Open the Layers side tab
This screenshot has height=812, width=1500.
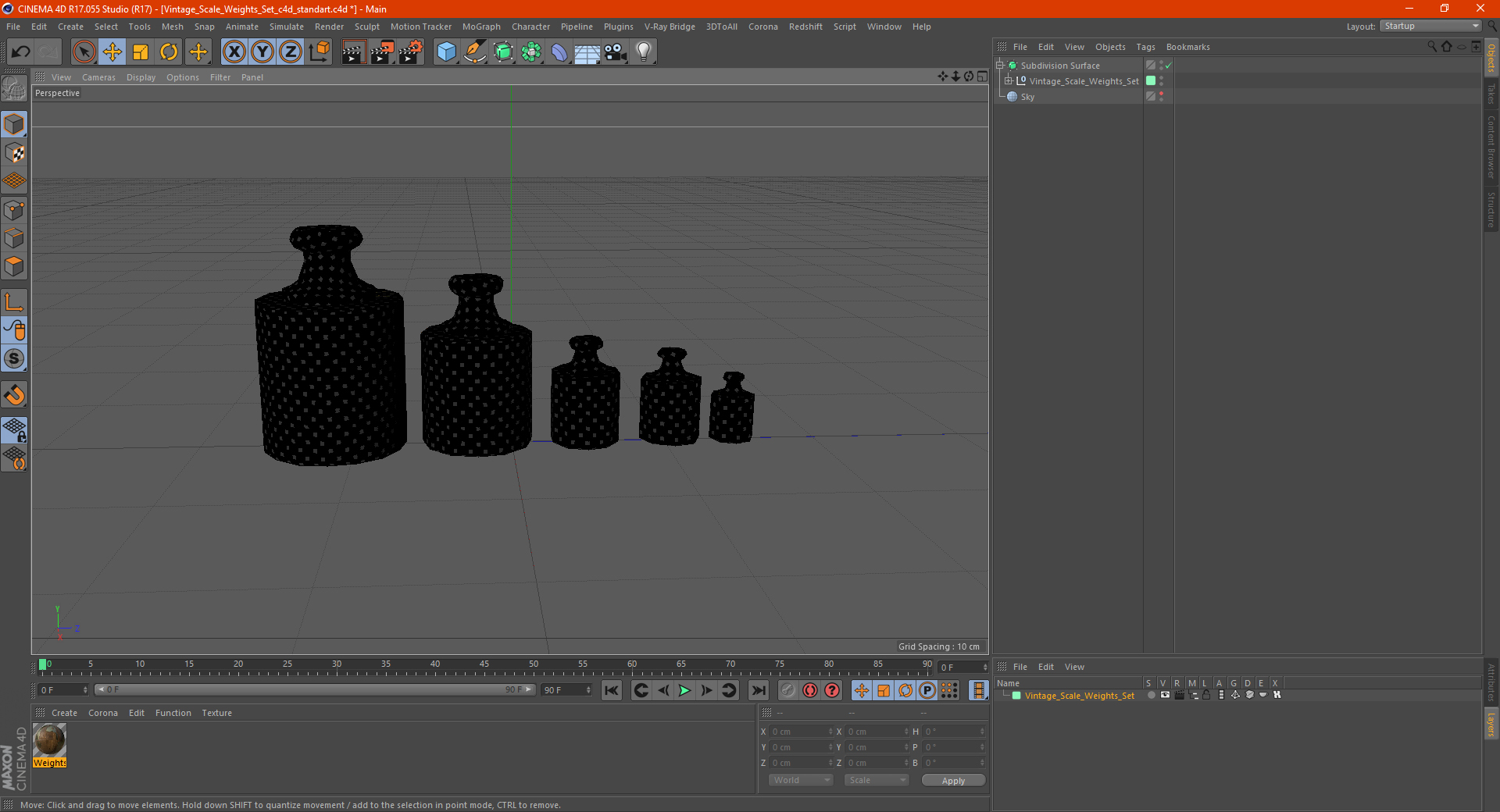click(x=1491, y=724)
